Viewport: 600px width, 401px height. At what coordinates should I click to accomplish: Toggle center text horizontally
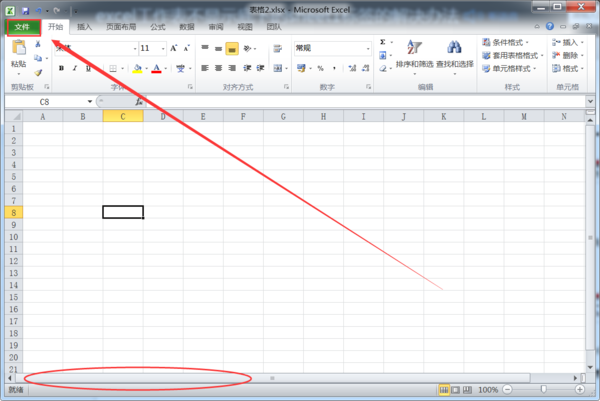218,68
